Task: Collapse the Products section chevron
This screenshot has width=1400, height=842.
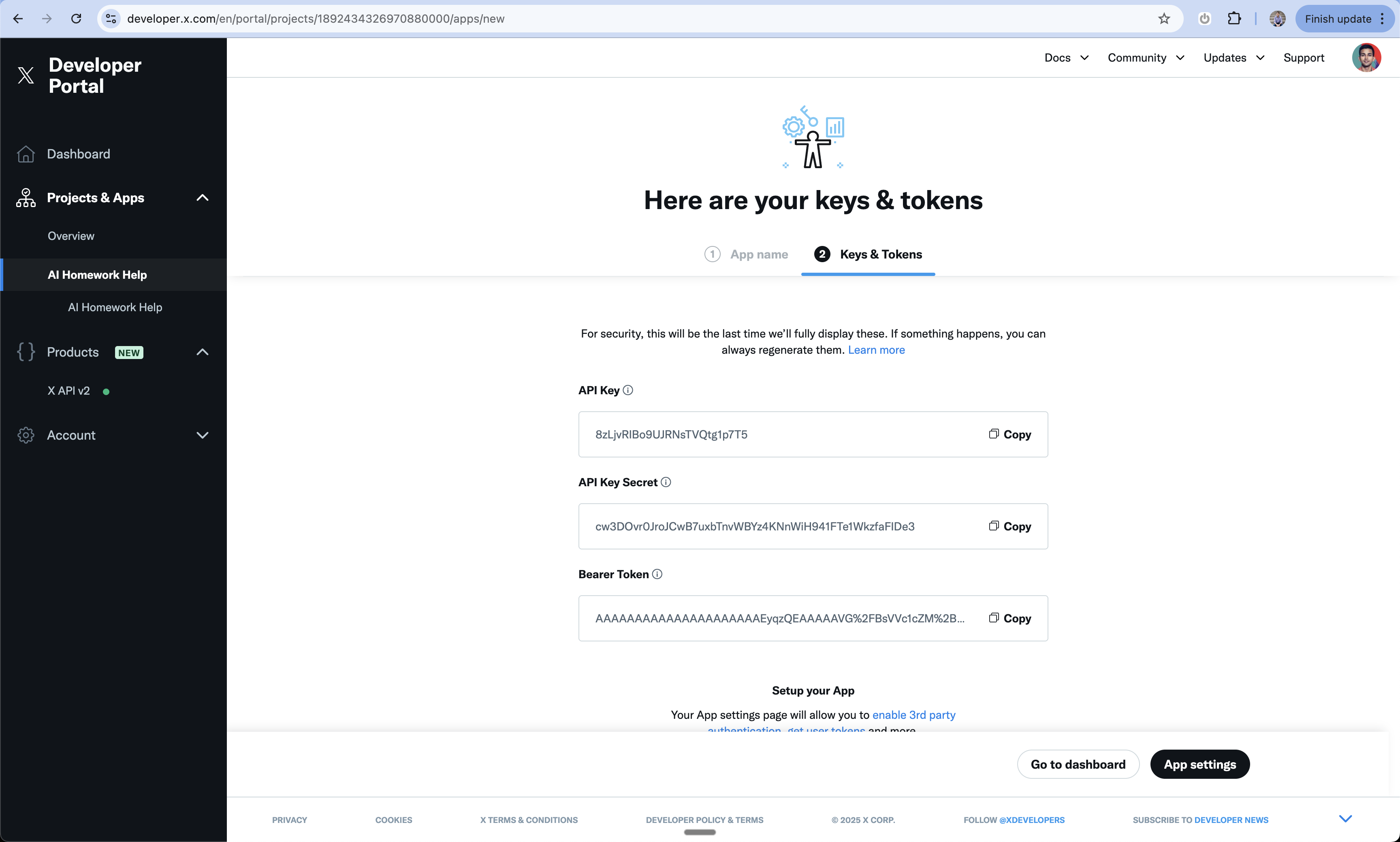Action: pos(203,353)
